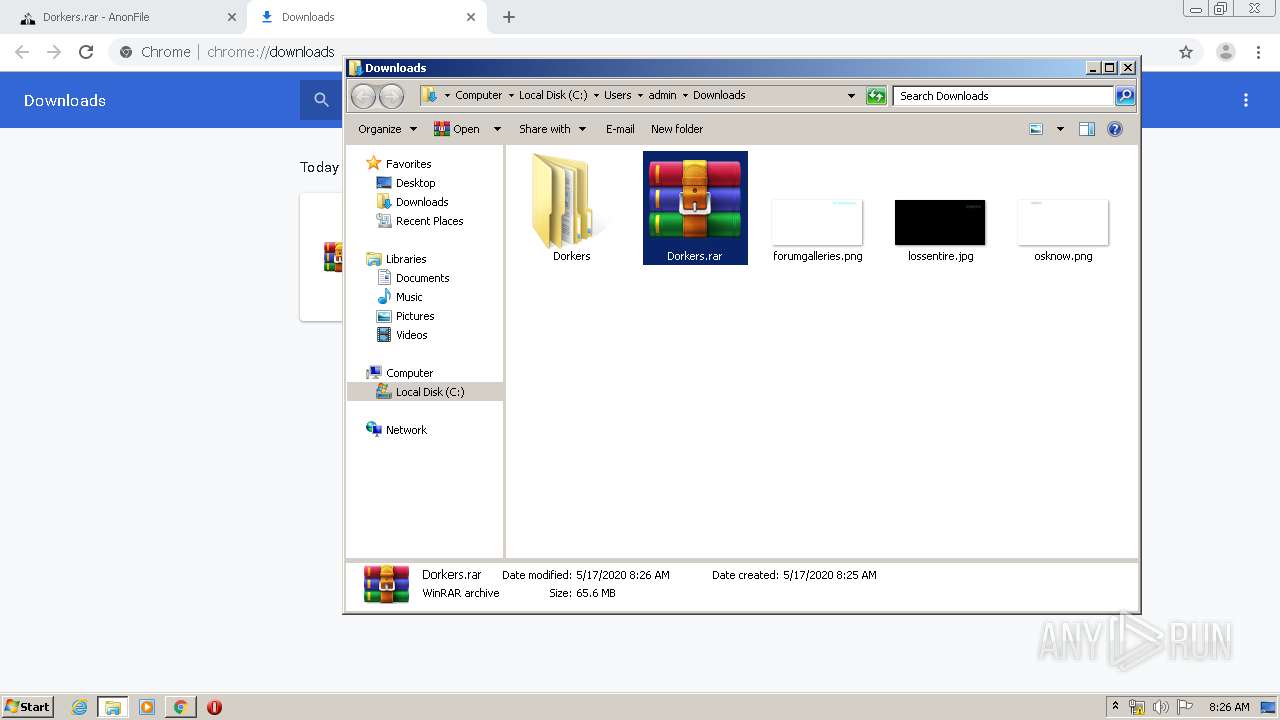
Task: Bookmark this page with the star icon
Action: click(1186, 52)
